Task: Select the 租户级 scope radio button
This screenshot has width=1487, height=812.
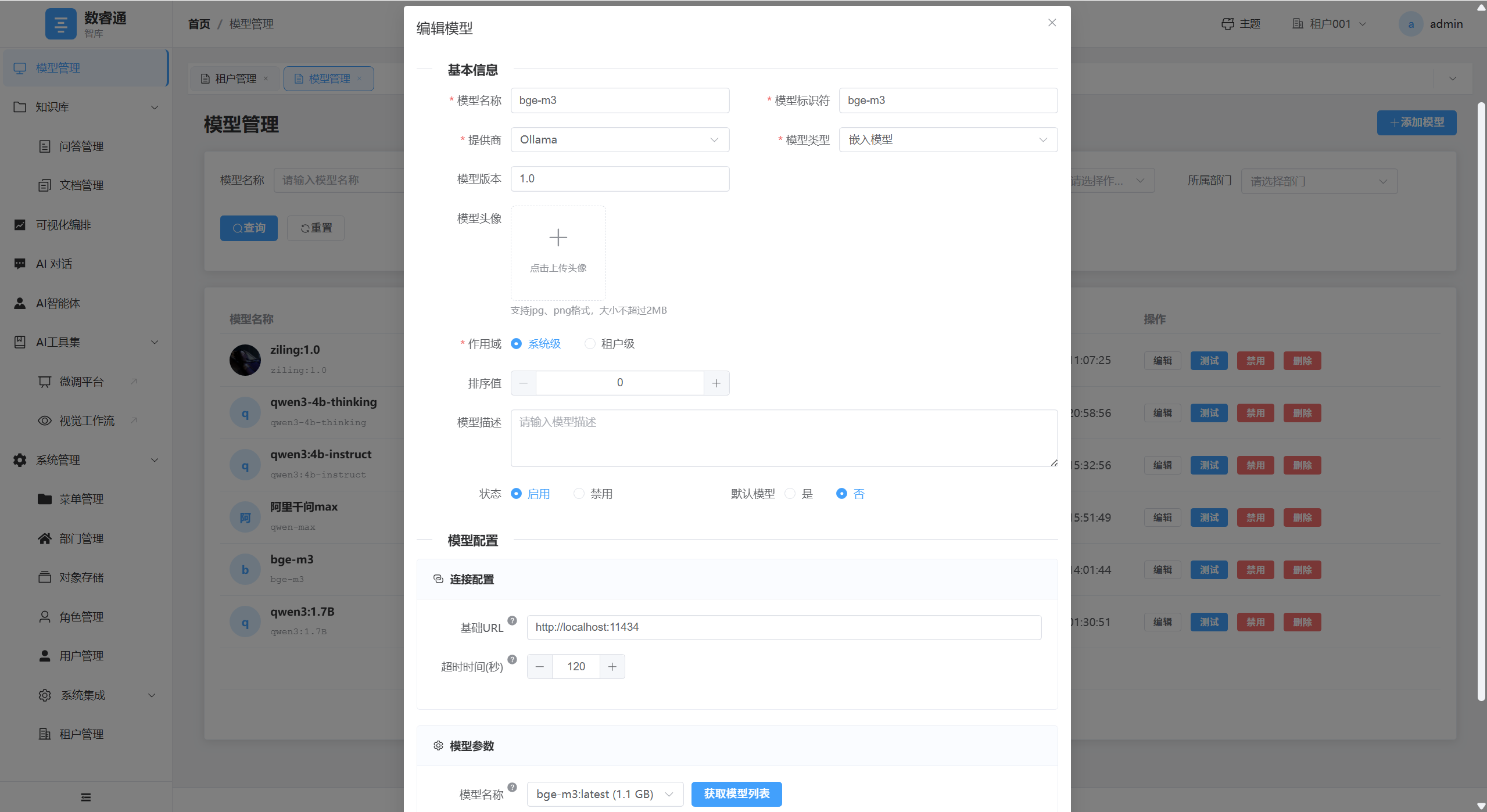Action: pyautogui.click(x=590, y=344)
